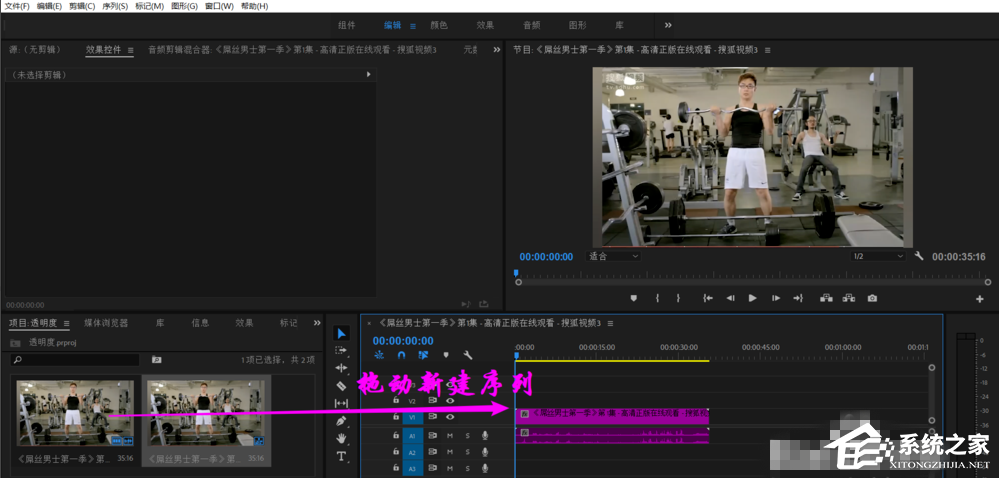Click Program monitor button editor plus
This screenshot has height=478, width=999.
(979, 298)
